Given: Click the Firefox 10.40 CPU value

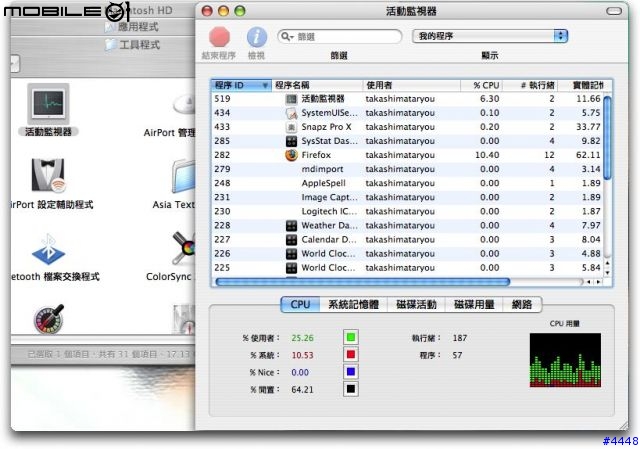Looking at the screenshot, I should (487, 155).
